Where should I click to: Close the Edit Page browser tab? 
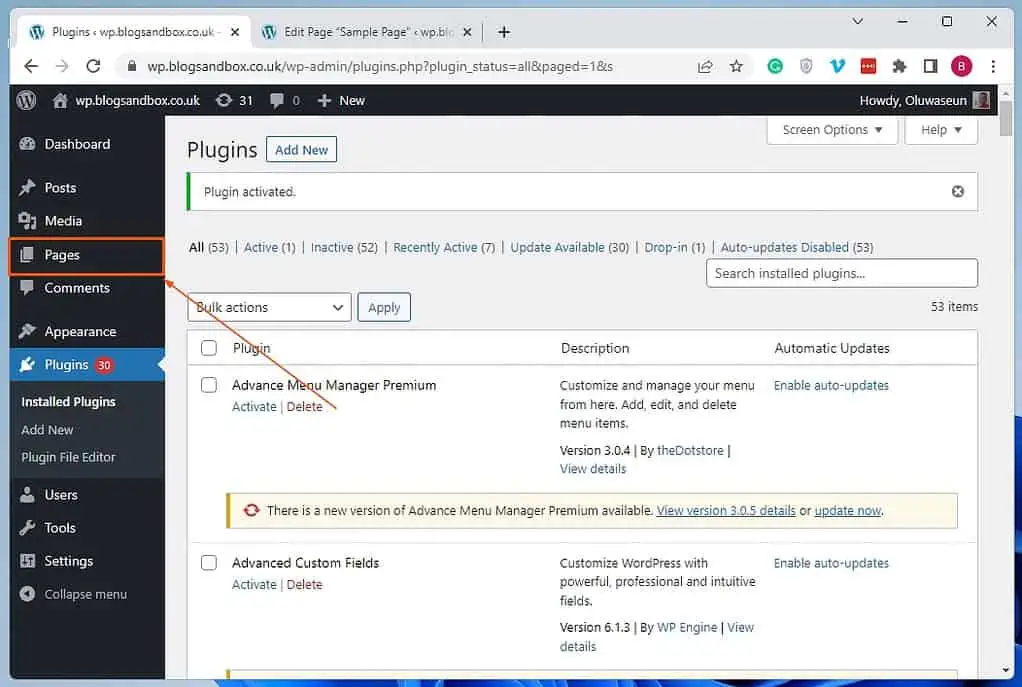467,32
